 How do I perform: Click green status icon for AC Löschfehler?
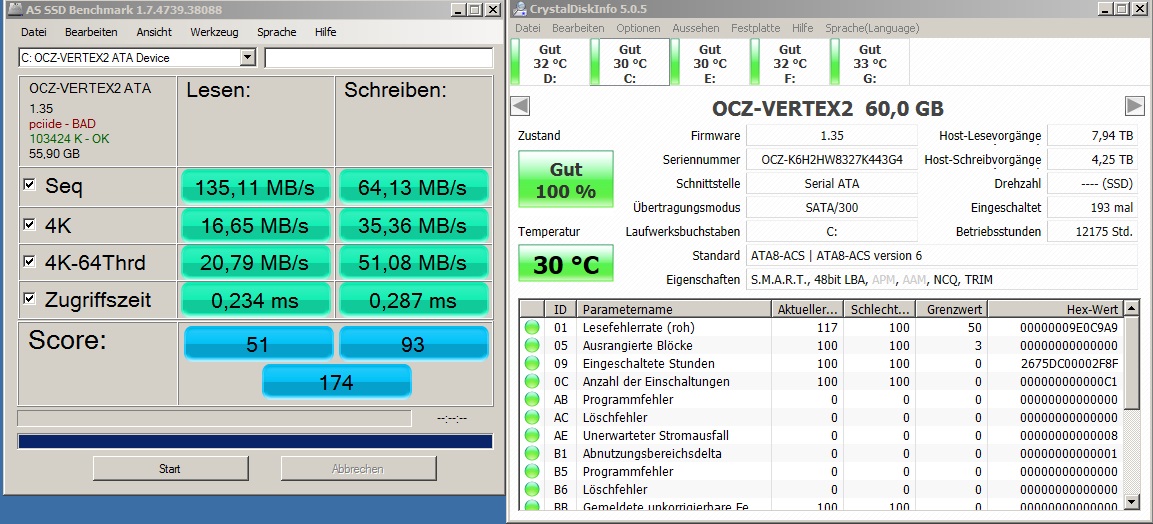coord(532,417)
